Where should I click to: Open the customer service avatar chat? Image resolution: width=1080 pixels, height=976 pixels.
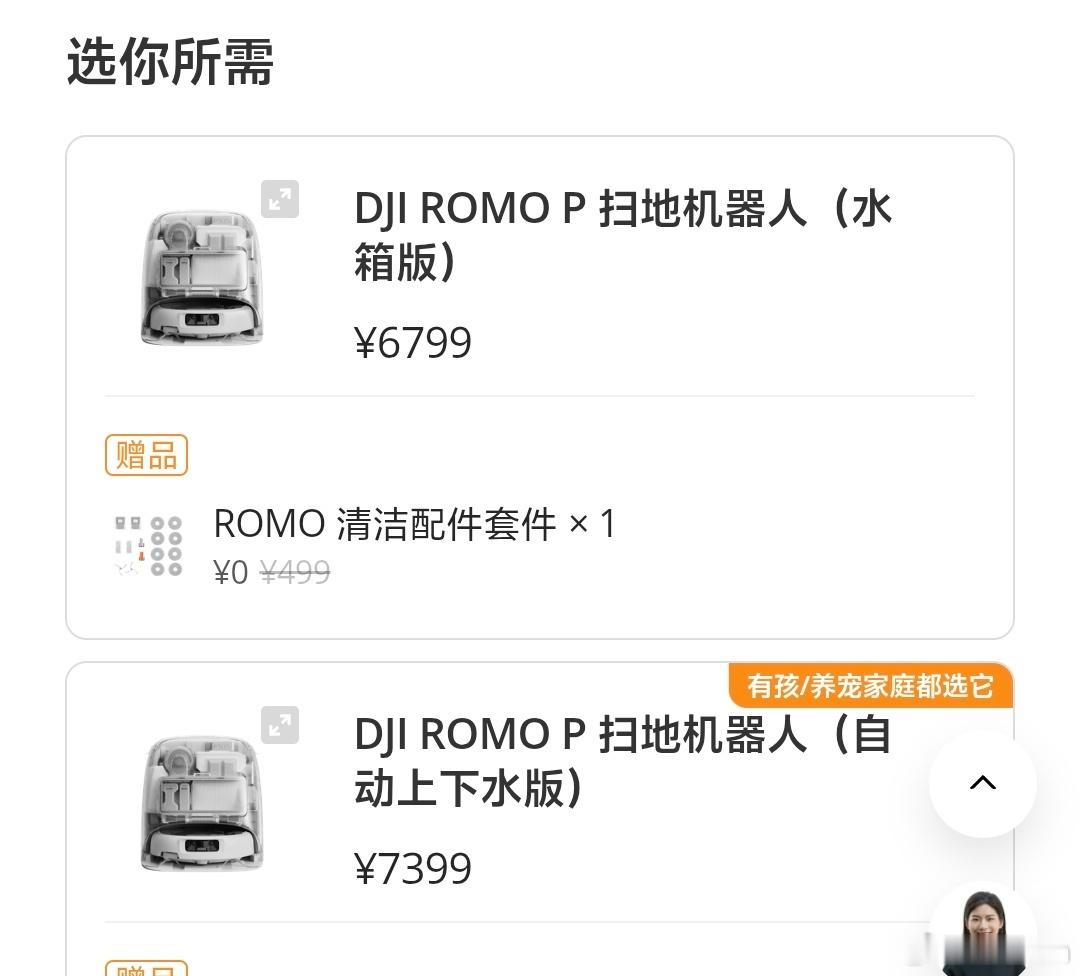tap(984, 931)
